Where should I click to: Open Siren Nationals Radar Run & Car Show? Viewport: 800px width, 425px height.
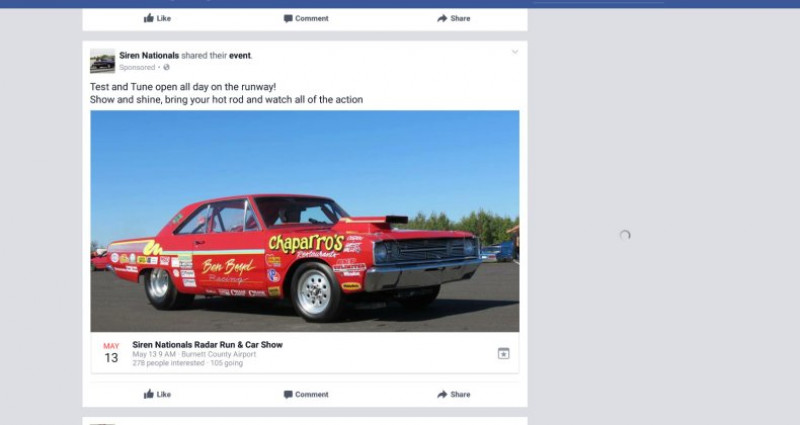(x=207, y=344)
